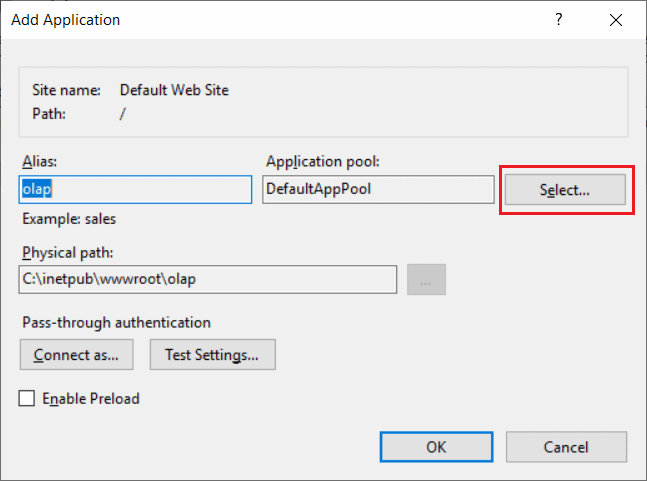Screen dimensions: 647x481
Task: Click the Enable Preload label text
Action: pyautogui.click(x=90, y=399)
